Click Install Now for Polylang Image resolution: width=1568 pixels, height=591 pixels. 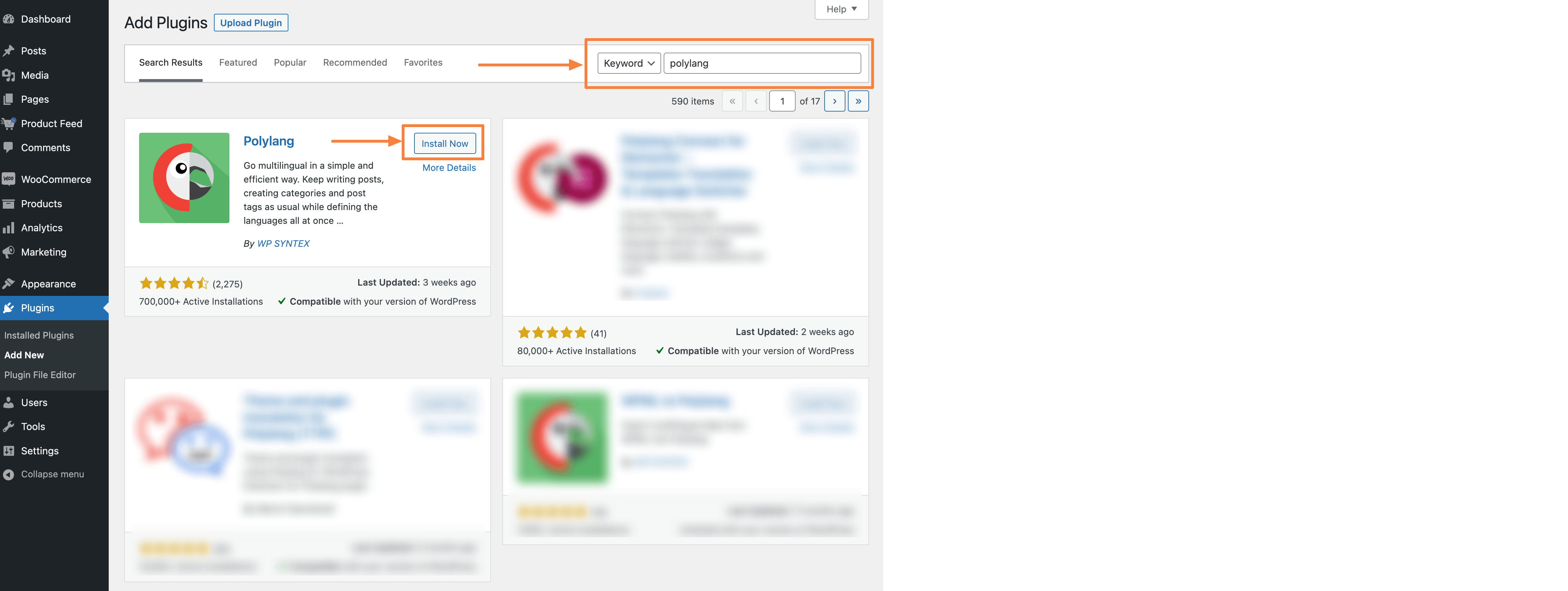(445, 144)
